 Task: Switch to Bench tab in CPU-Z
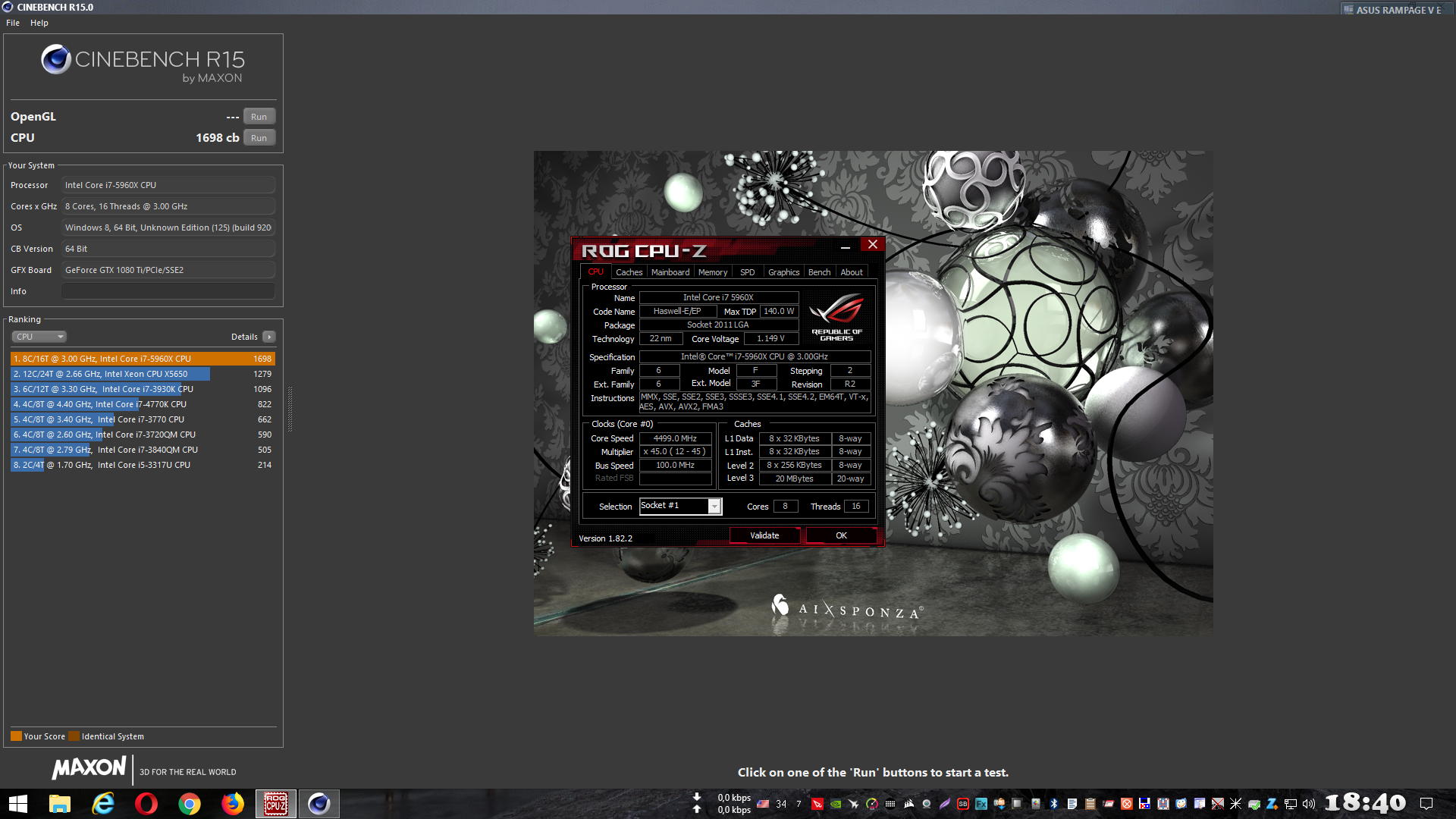click(x=819, y=272)
